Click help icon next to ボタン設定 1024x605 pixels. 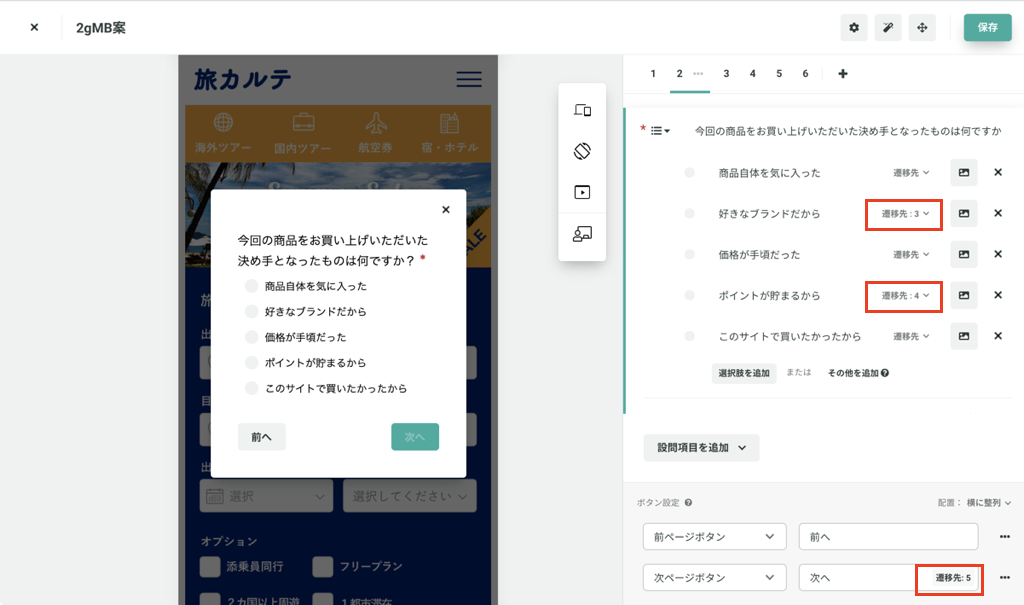[688, 502]
